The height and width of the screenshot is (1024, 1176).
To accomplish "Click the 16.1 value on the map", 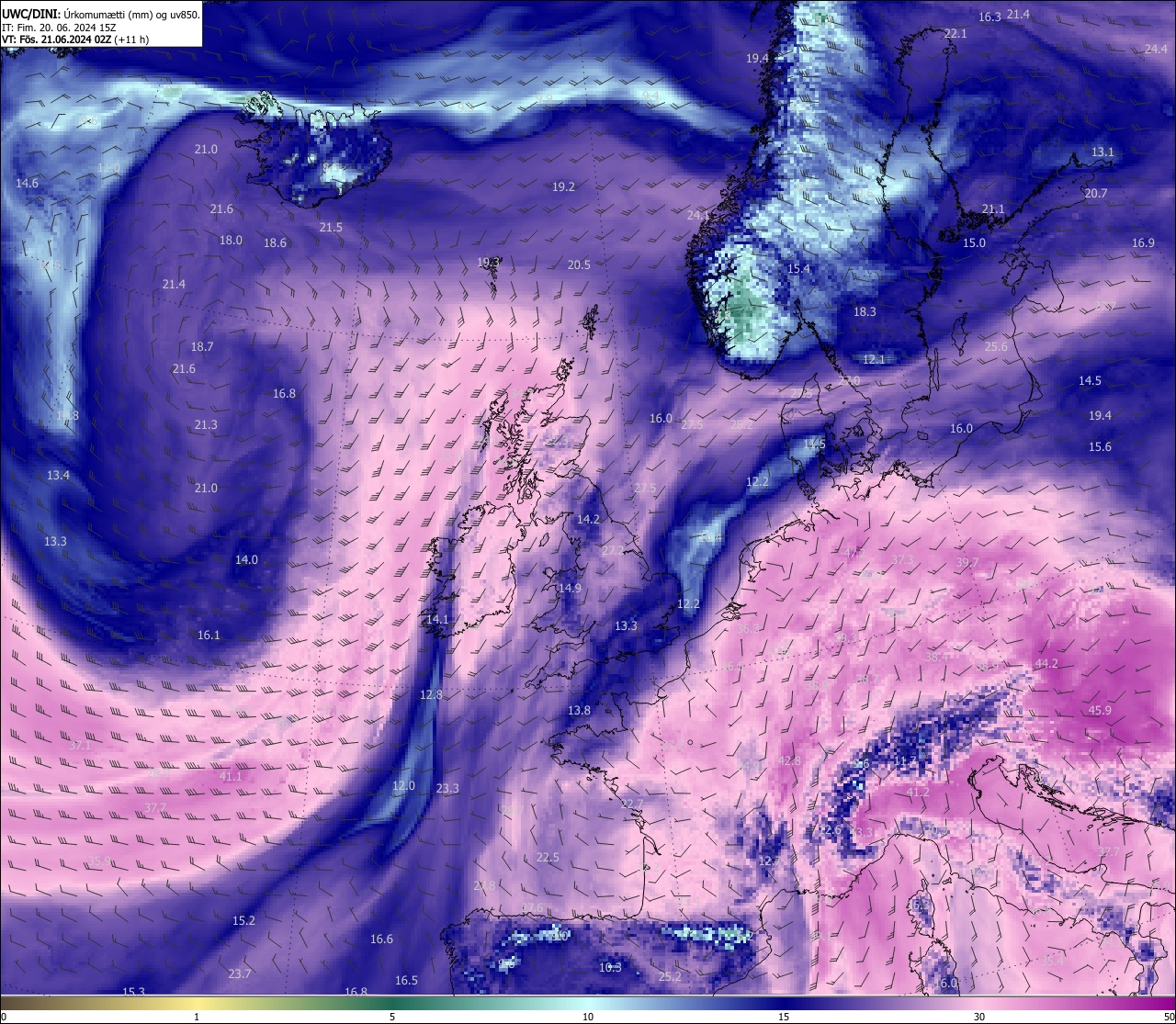I will 209,635.
